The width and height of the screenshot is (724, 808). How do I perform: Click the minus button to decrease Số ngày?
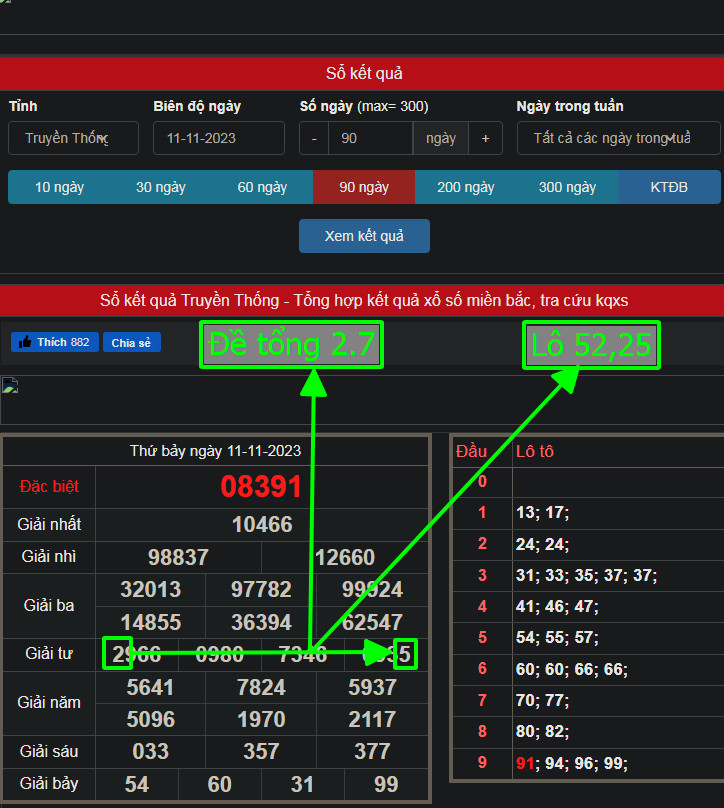[x=314, y=139]
